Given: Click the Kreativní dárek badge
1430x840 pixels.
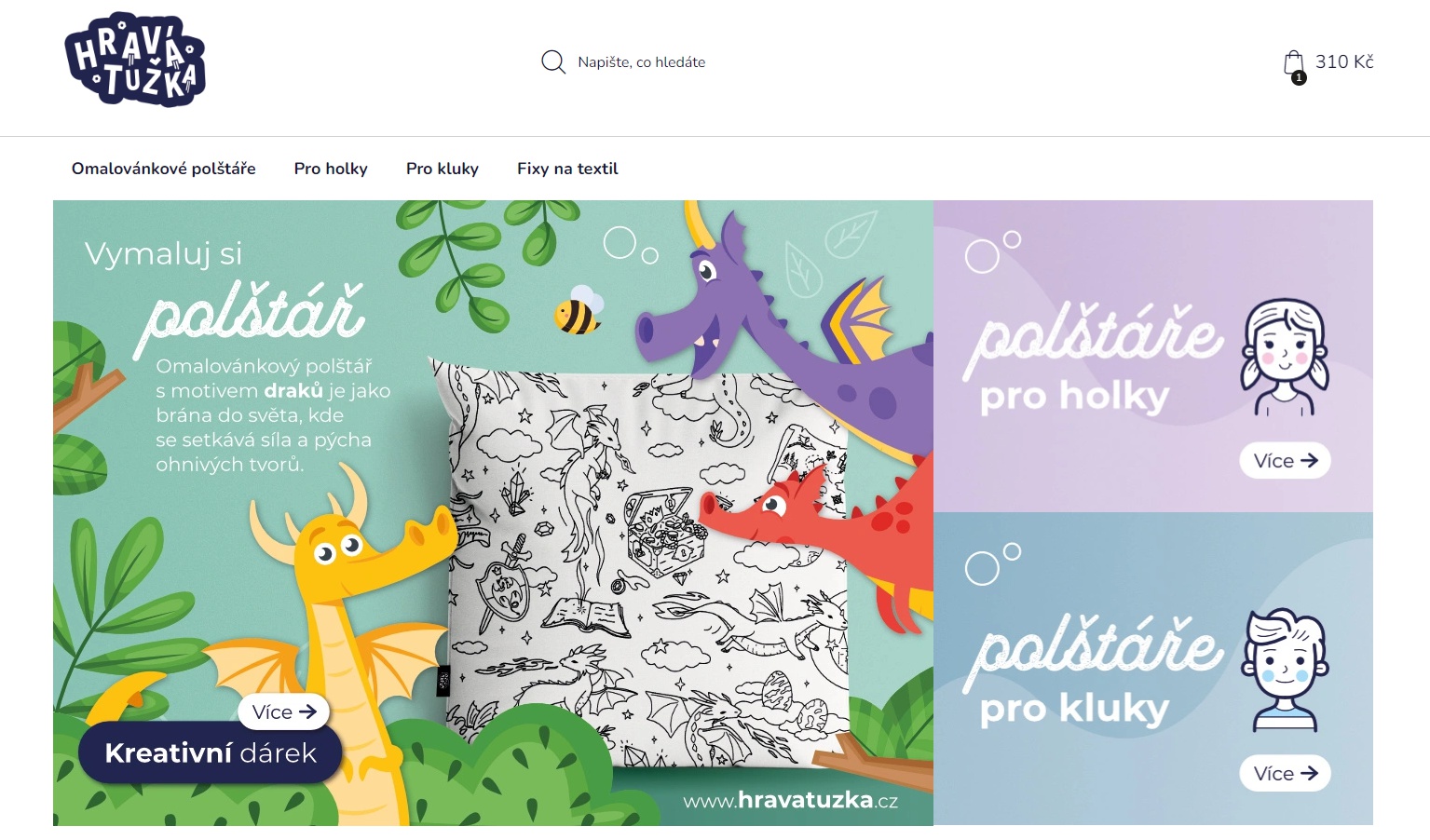Looking at the screenshot, I should click(x=211, y=753).
